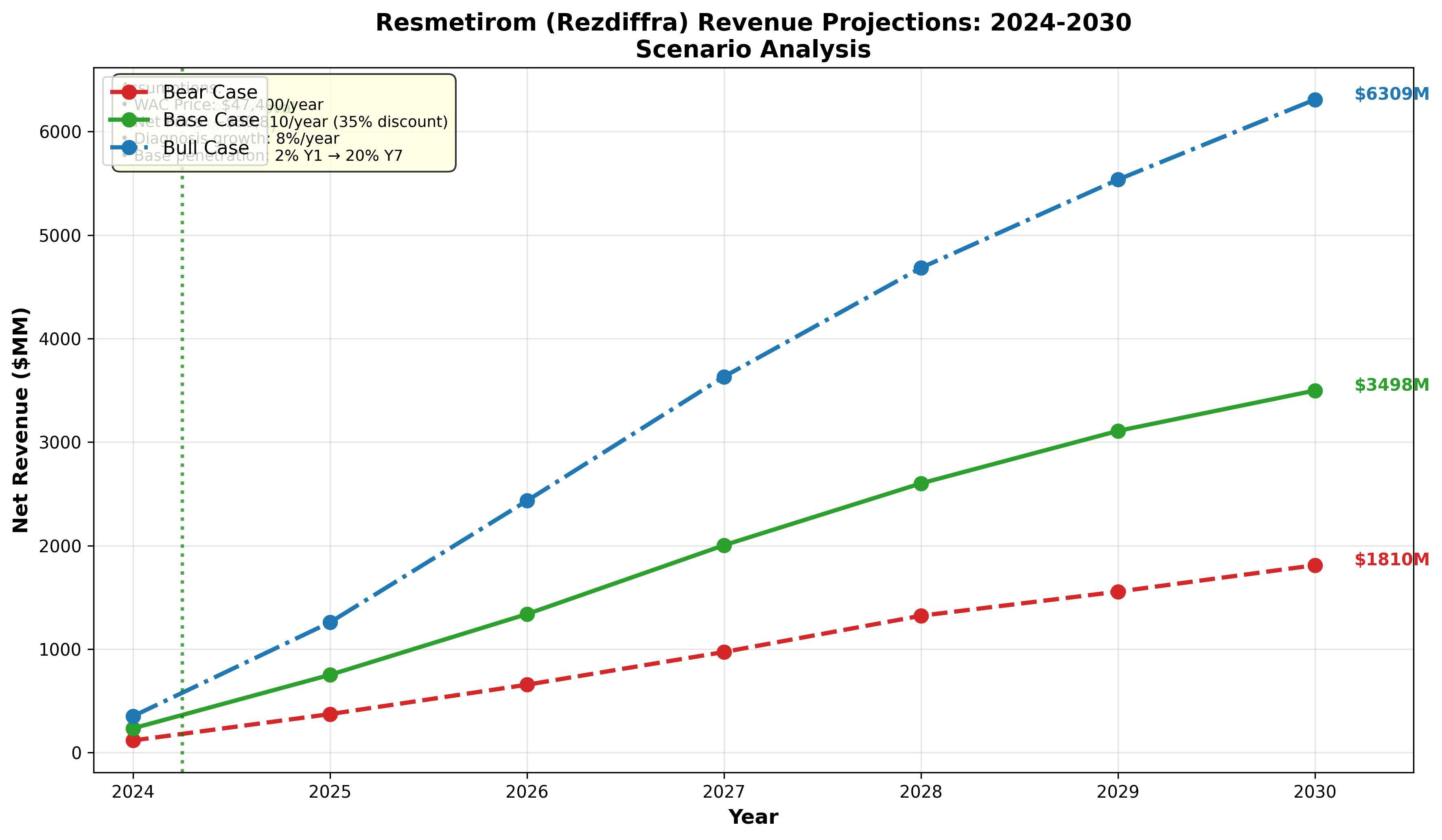
Task: Click the 8%/year diagnosis growth text
Action: tap(308, 139)
